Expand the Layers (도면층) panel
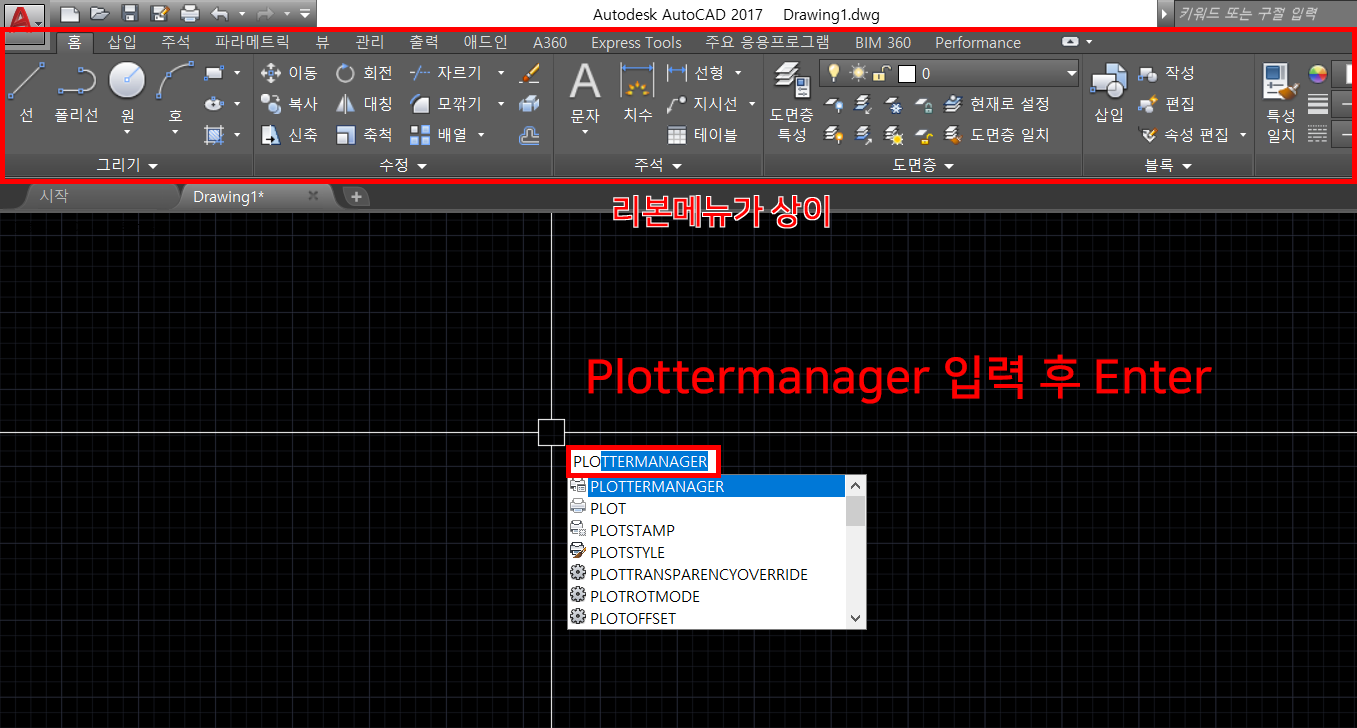1357x728 pixels. click(x=923, y=165)
